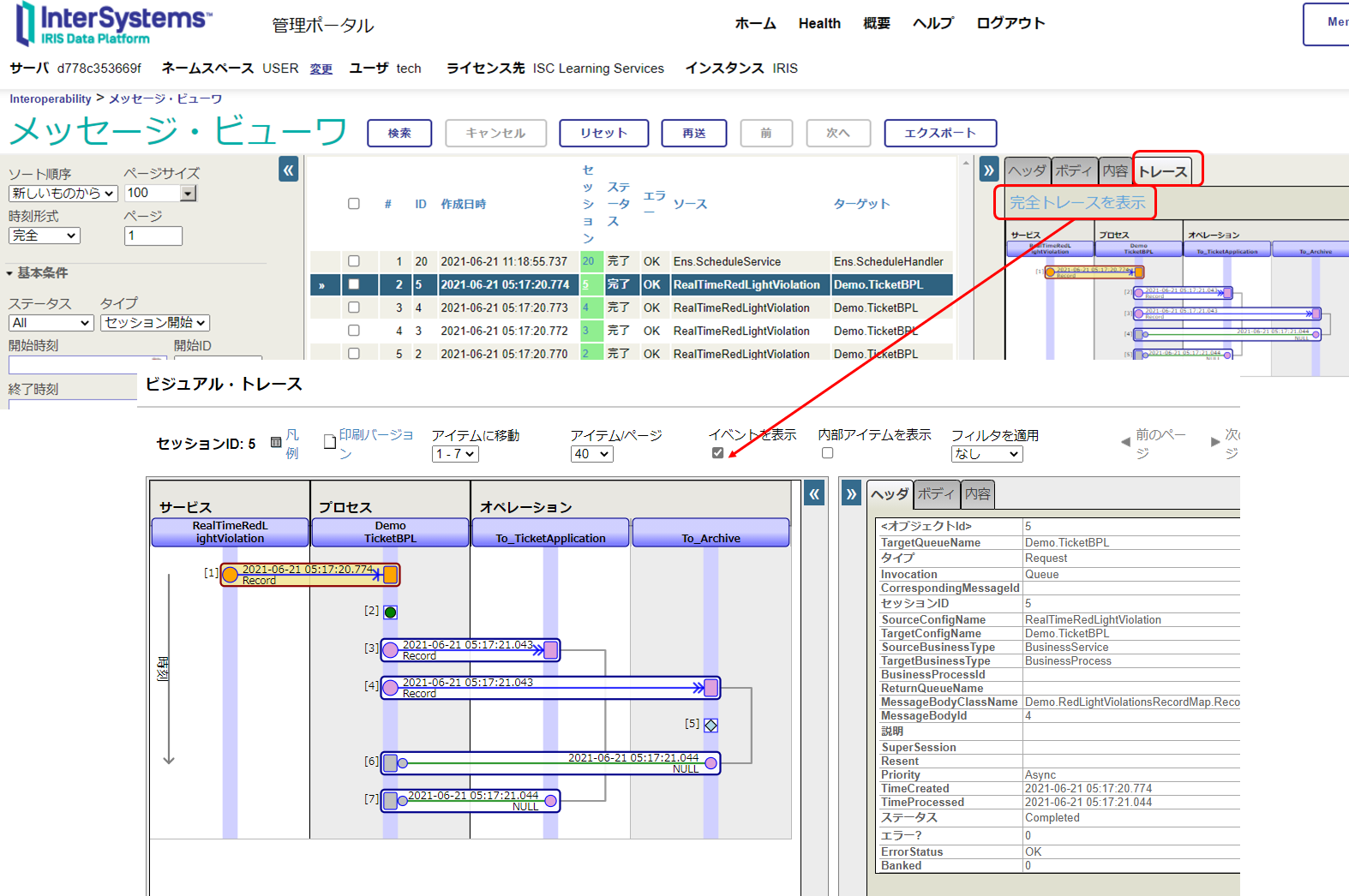Click orange circle at trace step 1
Viewport: 1349px width, 896px height.
pos(231,575)
